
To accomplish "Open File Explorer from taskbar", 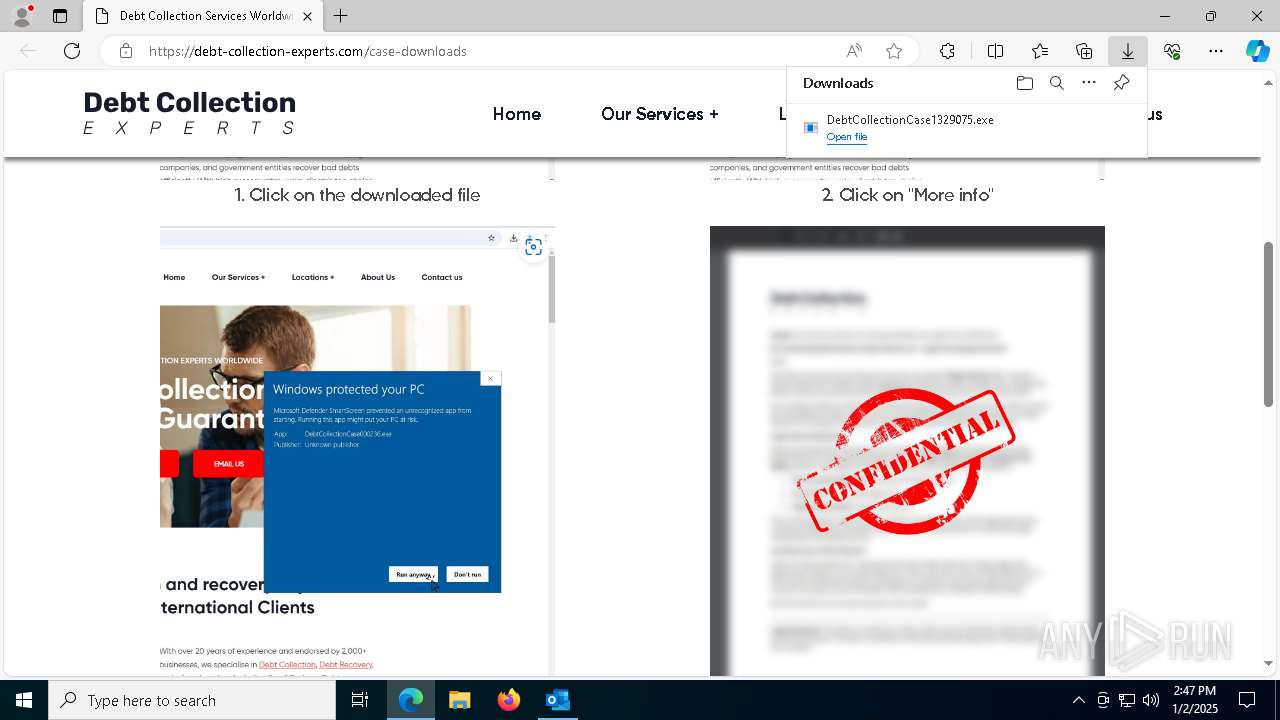I will point(459,700).
